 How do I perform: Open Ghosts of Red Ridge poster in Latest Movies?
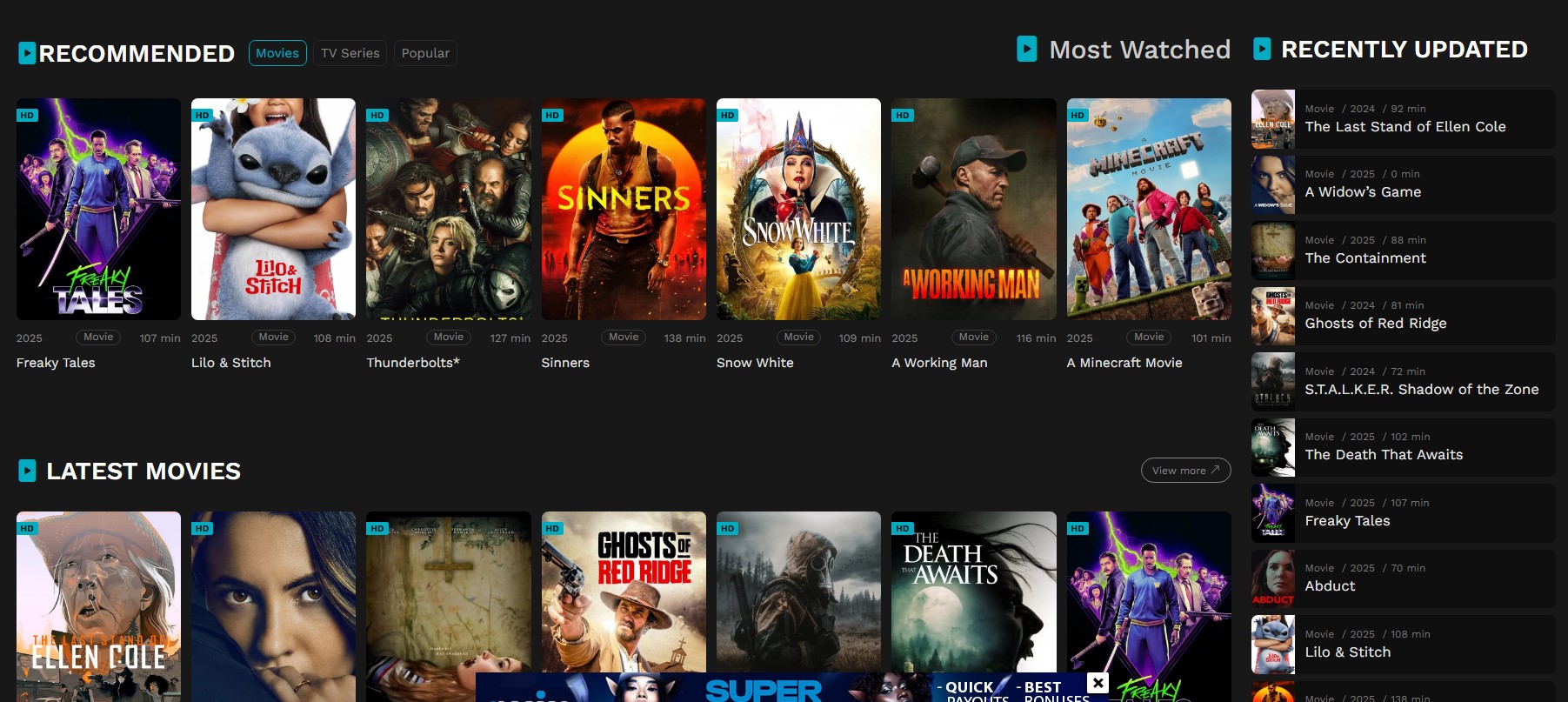click(624, 592)
